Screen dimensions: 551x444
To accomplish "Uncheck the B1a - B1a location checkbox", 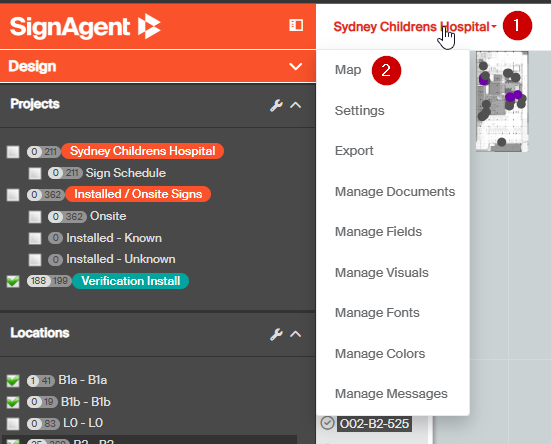I will point(13,380).
